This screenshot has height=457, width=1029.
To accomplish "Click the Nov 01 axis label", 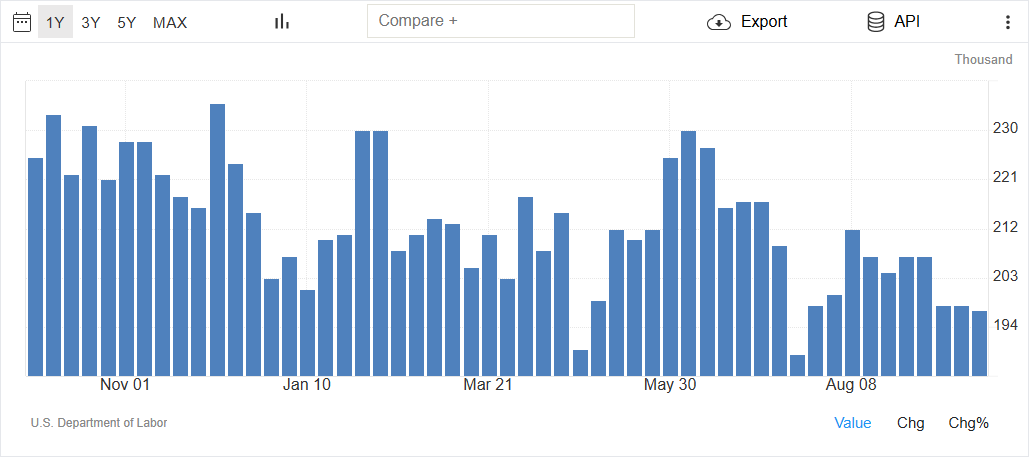I will pyautogui.click(x=125, y=385).
